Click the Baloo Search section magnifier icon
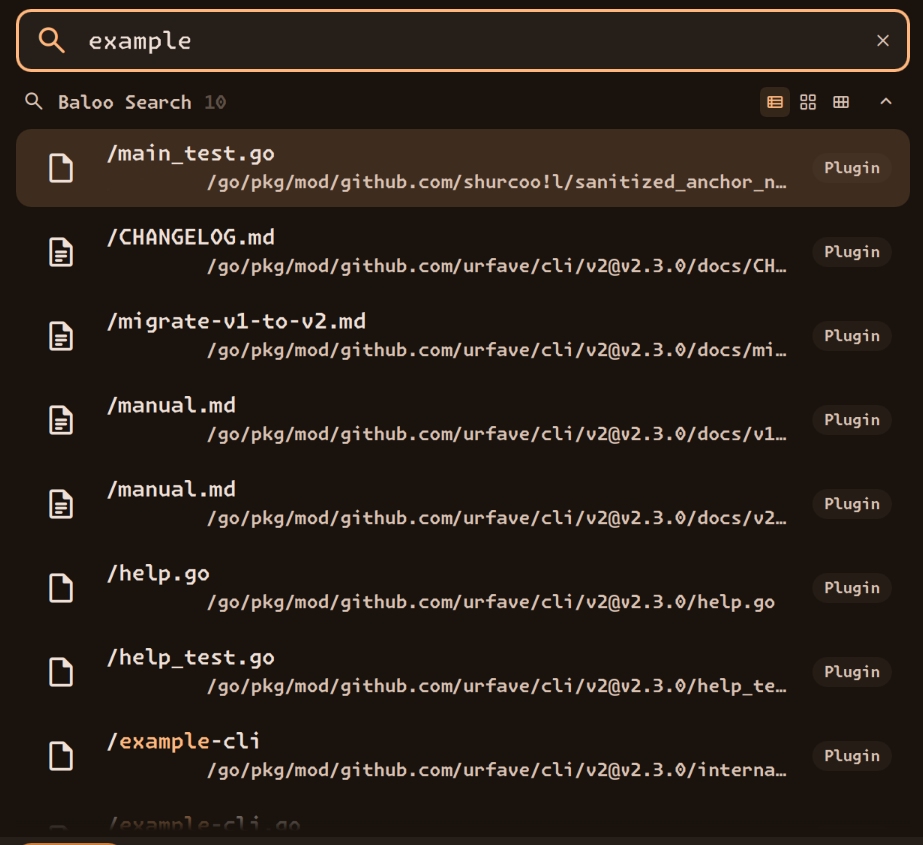Screen dimensions: 923x845 point(34,101)
